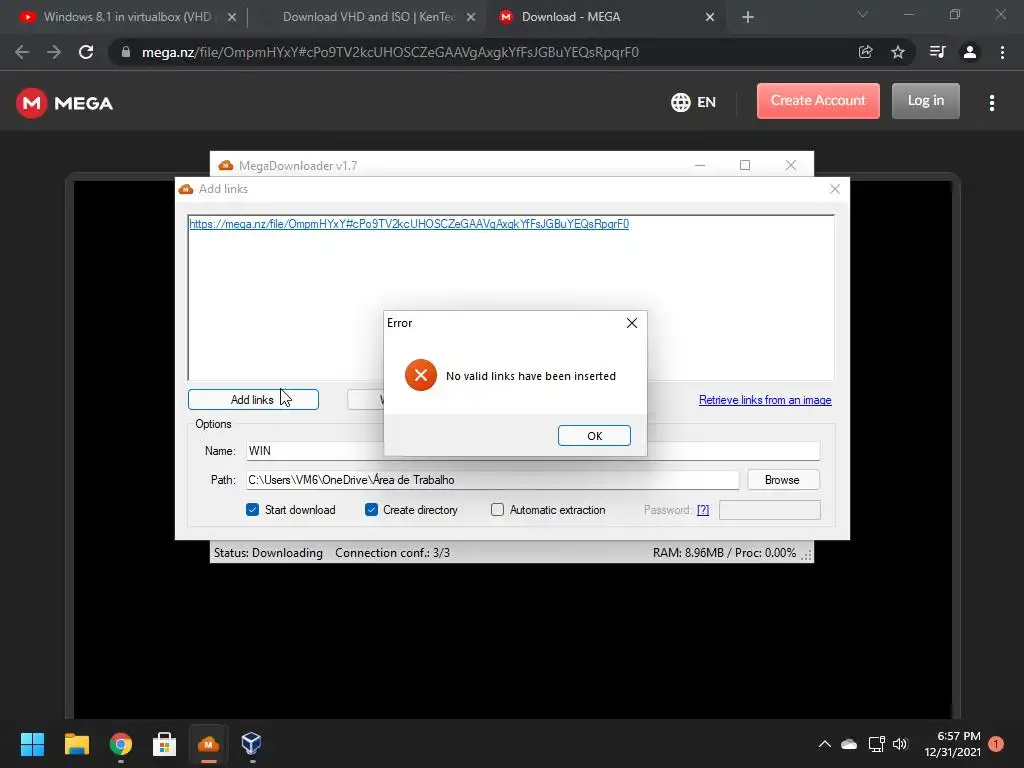Click the Browse button for the path
The width and height of the screenshot is (1024, 768).
[782, 480]
